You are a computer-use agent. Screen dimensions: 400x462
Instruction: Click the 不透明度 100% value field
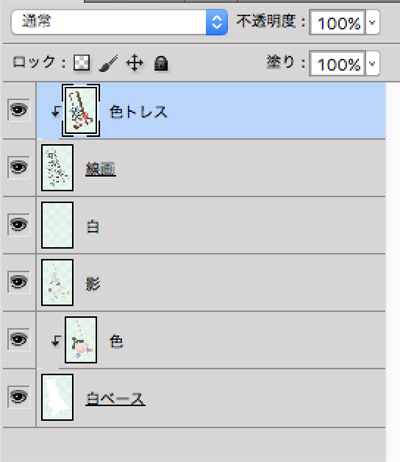click(337, 22)
